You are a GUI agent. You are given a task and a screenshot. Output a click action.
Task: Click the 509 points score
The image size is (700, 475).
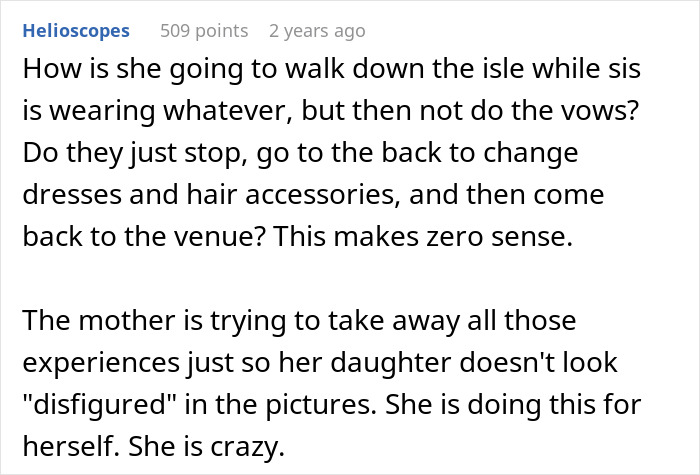(204, 31)
